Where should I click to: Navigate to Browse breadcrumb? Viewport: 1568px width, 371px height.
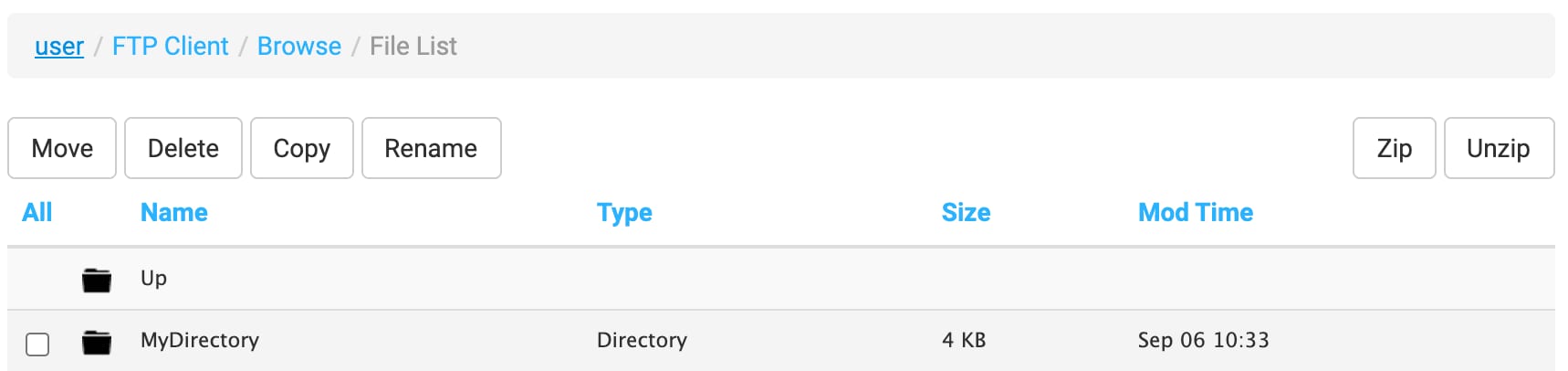(299, 47)
